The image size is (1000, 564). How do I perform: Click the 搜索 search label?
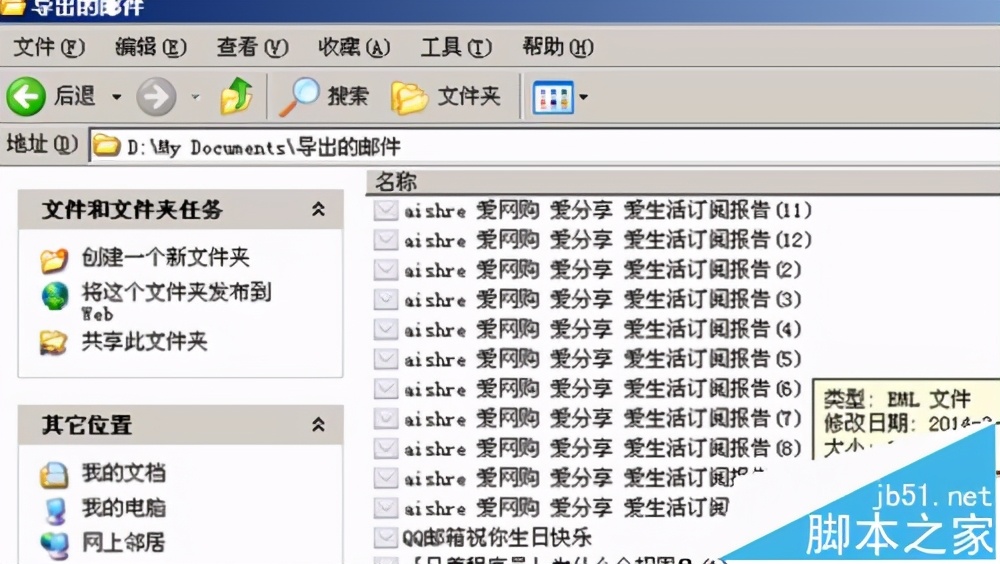coord(348,97)
